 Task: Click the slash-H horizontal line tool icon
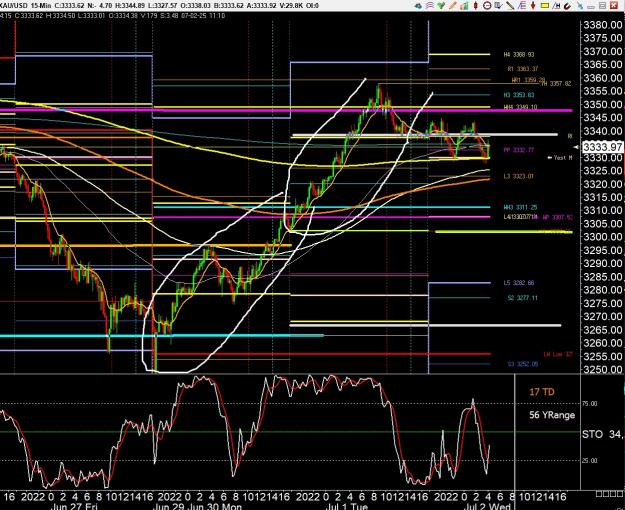pos(556,6)
